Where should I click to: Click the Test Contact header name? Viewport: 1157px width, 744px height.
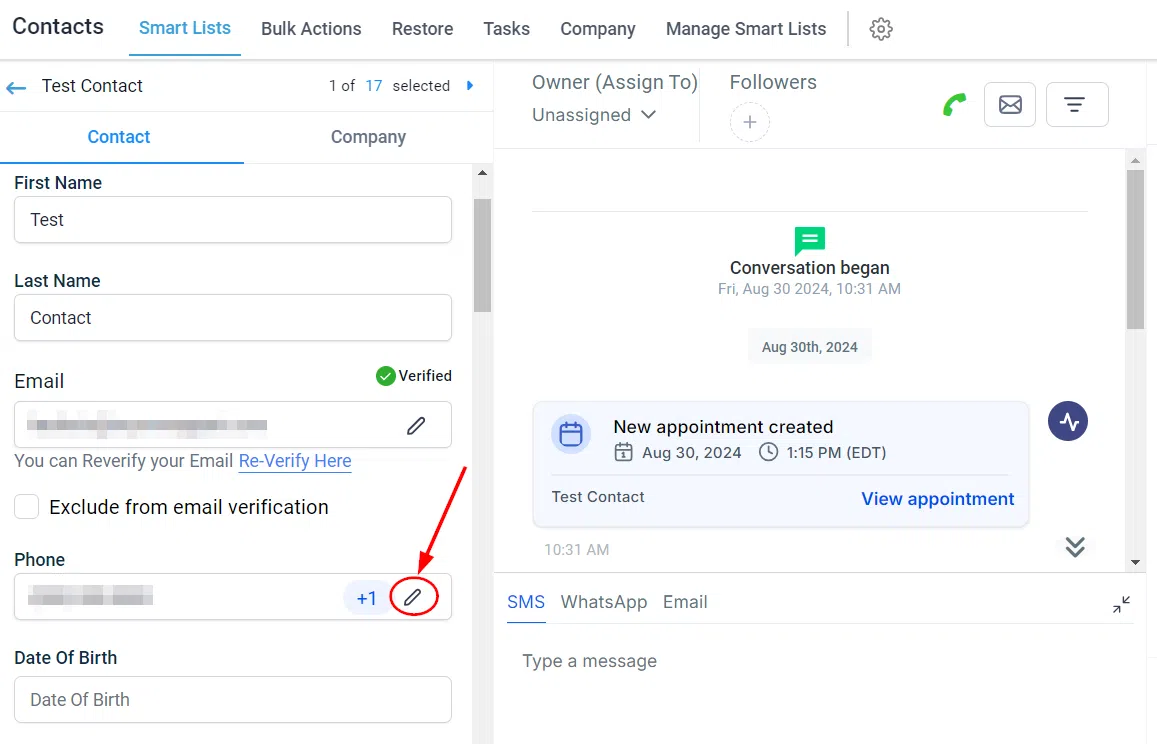[92, 86]
